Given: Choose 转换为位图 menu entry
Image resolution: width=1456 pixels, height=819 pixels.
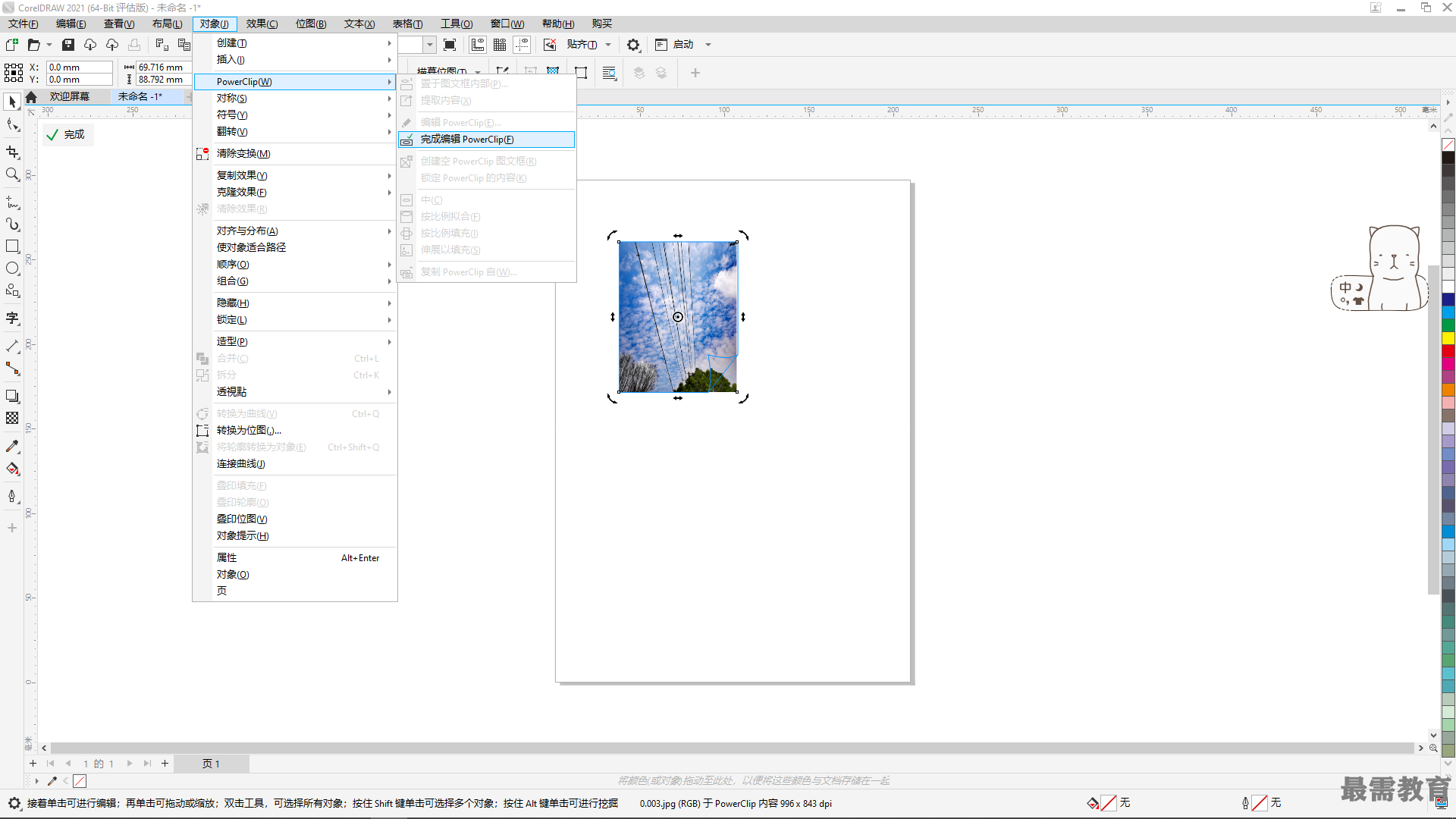Looking at the screenshot, I should point(296,431).
